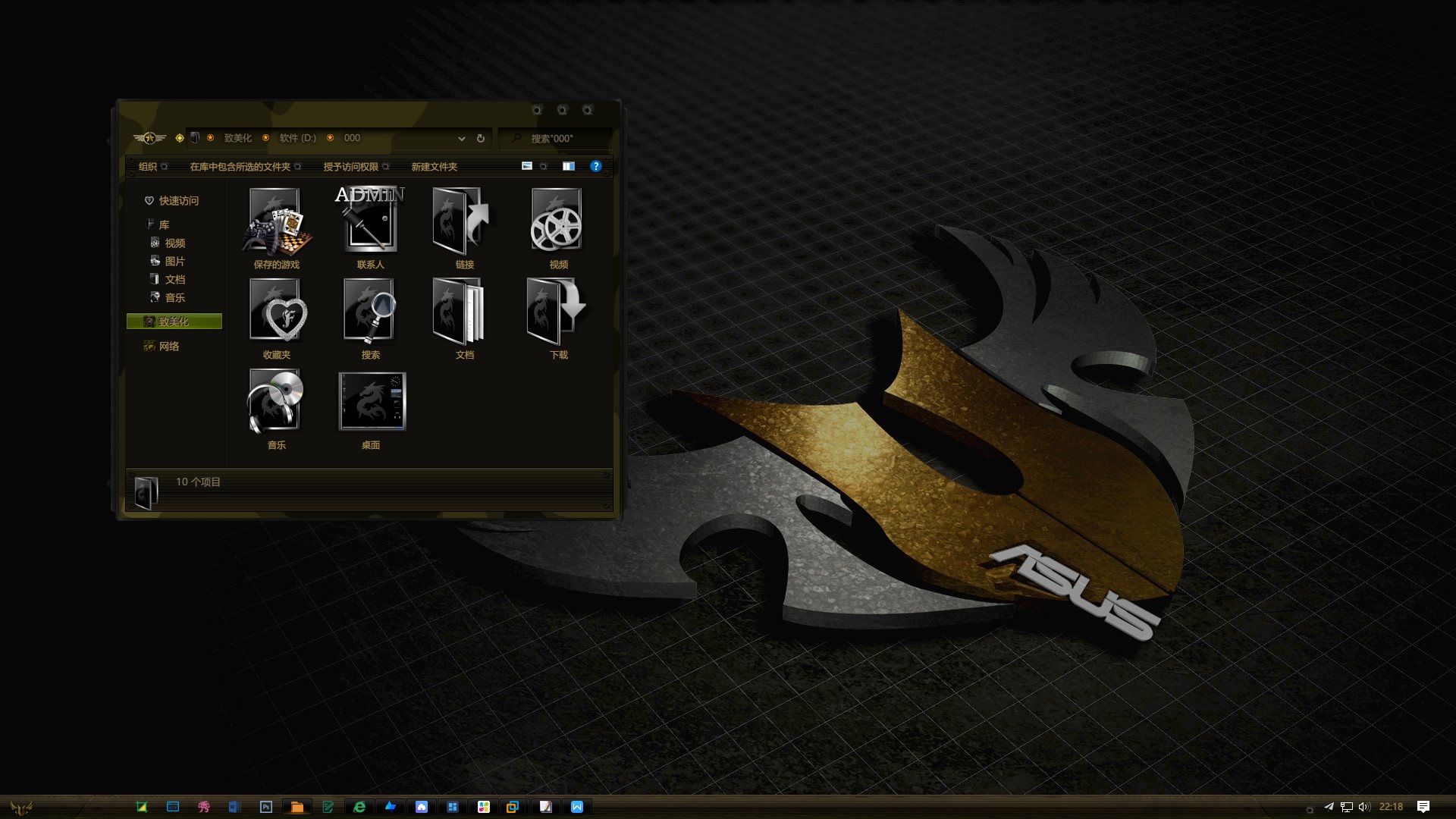
Task: Expand breadcrumb arrow before 致美化
Action: (x=210, y=138)
